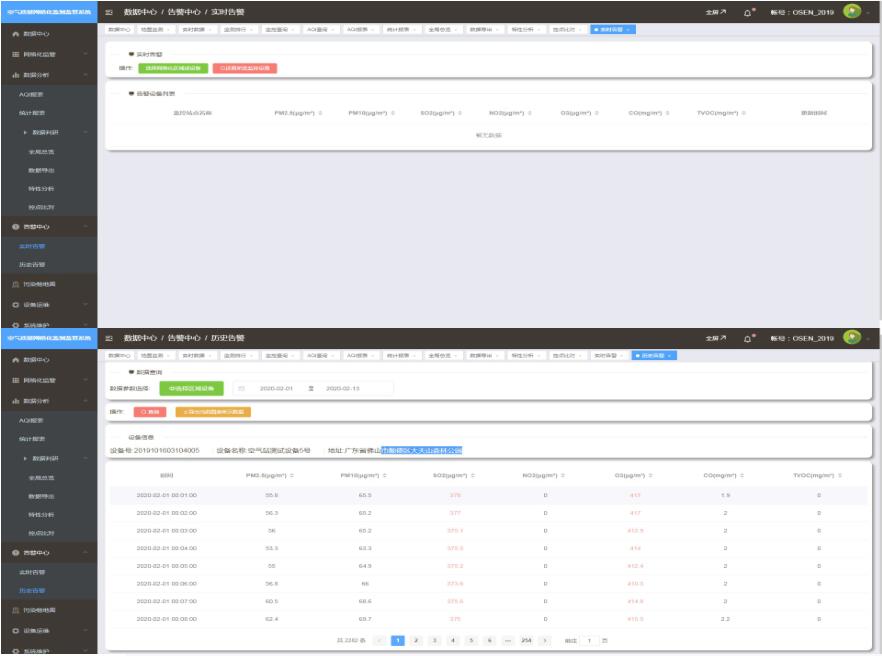Screen dimensions: 882x656
Task: Click the green 选择网格化区域设备 button under 实时告警
Action: [172, 68]
